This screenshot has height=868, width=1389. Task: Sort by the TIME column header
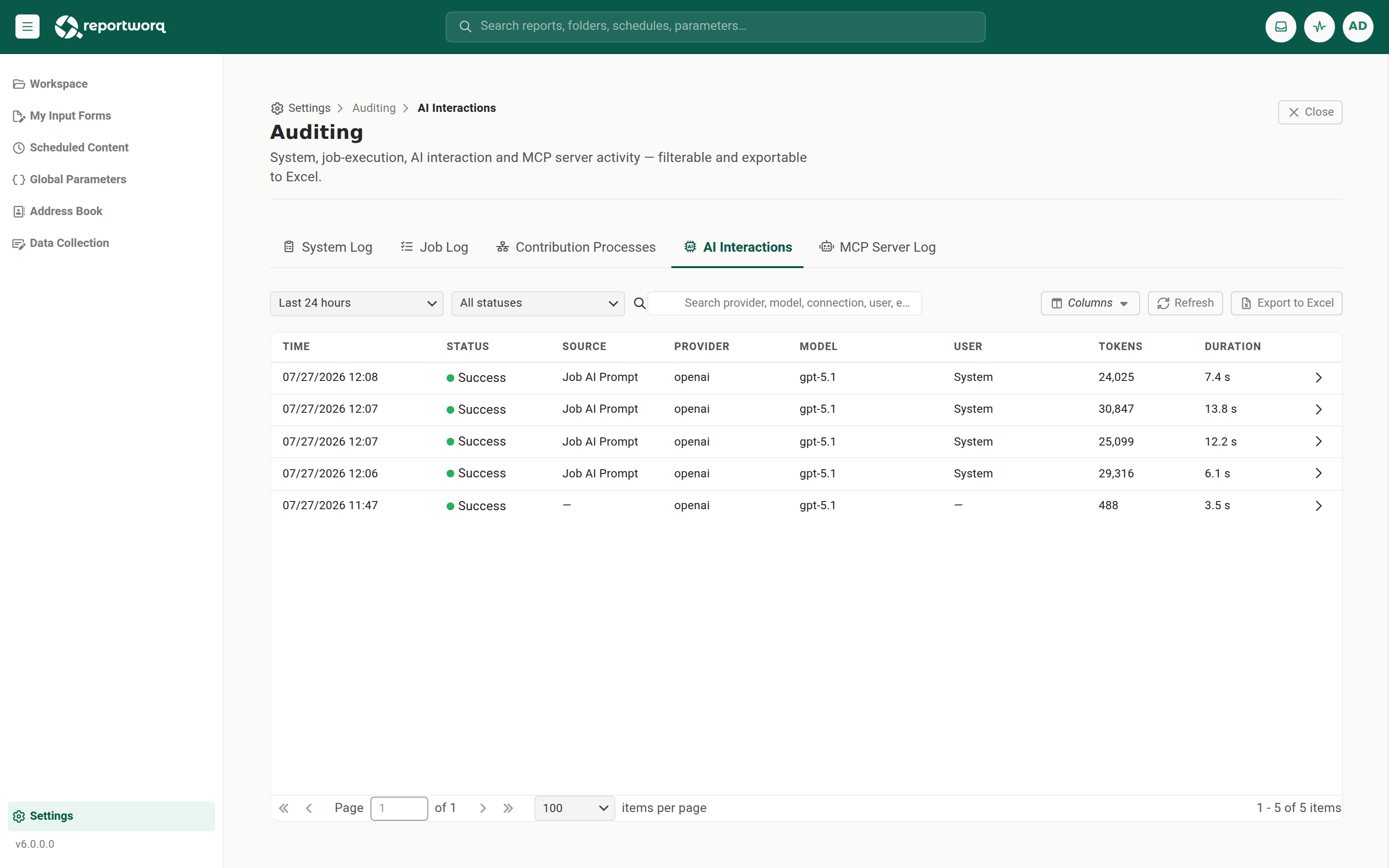296,347
